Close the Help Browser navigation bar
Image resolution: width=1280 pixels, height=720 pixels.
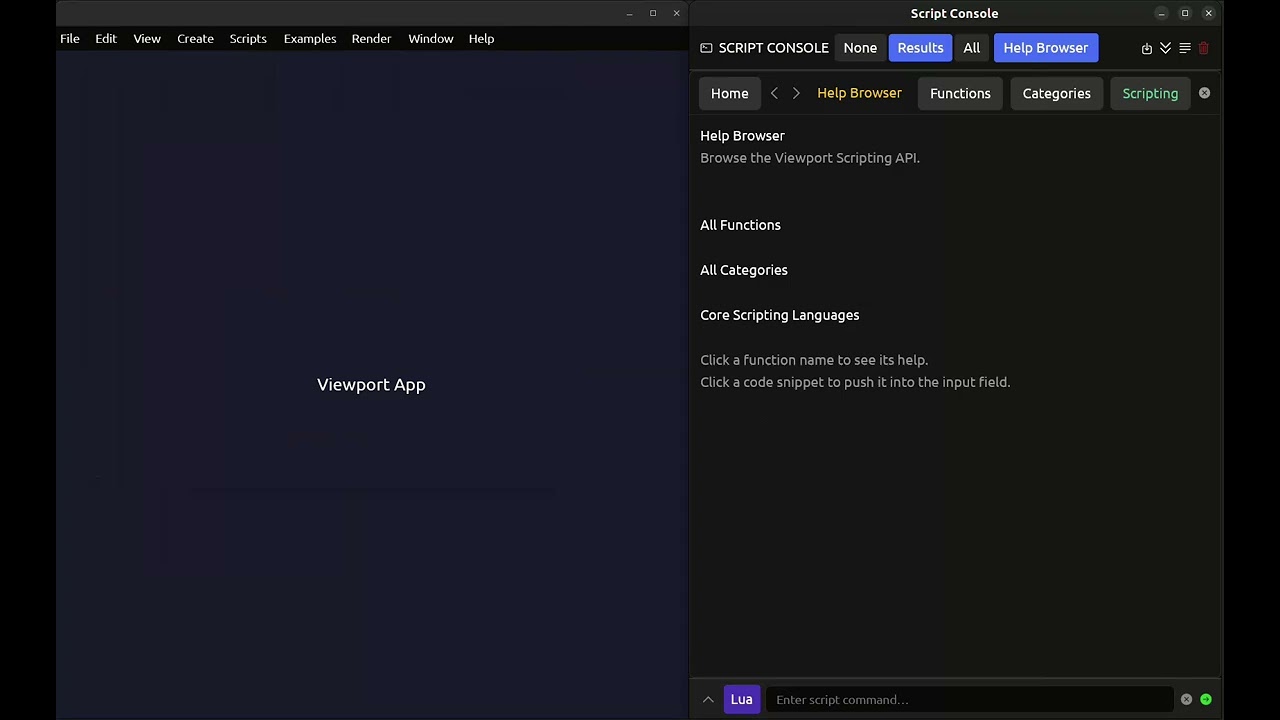click(1204, 93)
